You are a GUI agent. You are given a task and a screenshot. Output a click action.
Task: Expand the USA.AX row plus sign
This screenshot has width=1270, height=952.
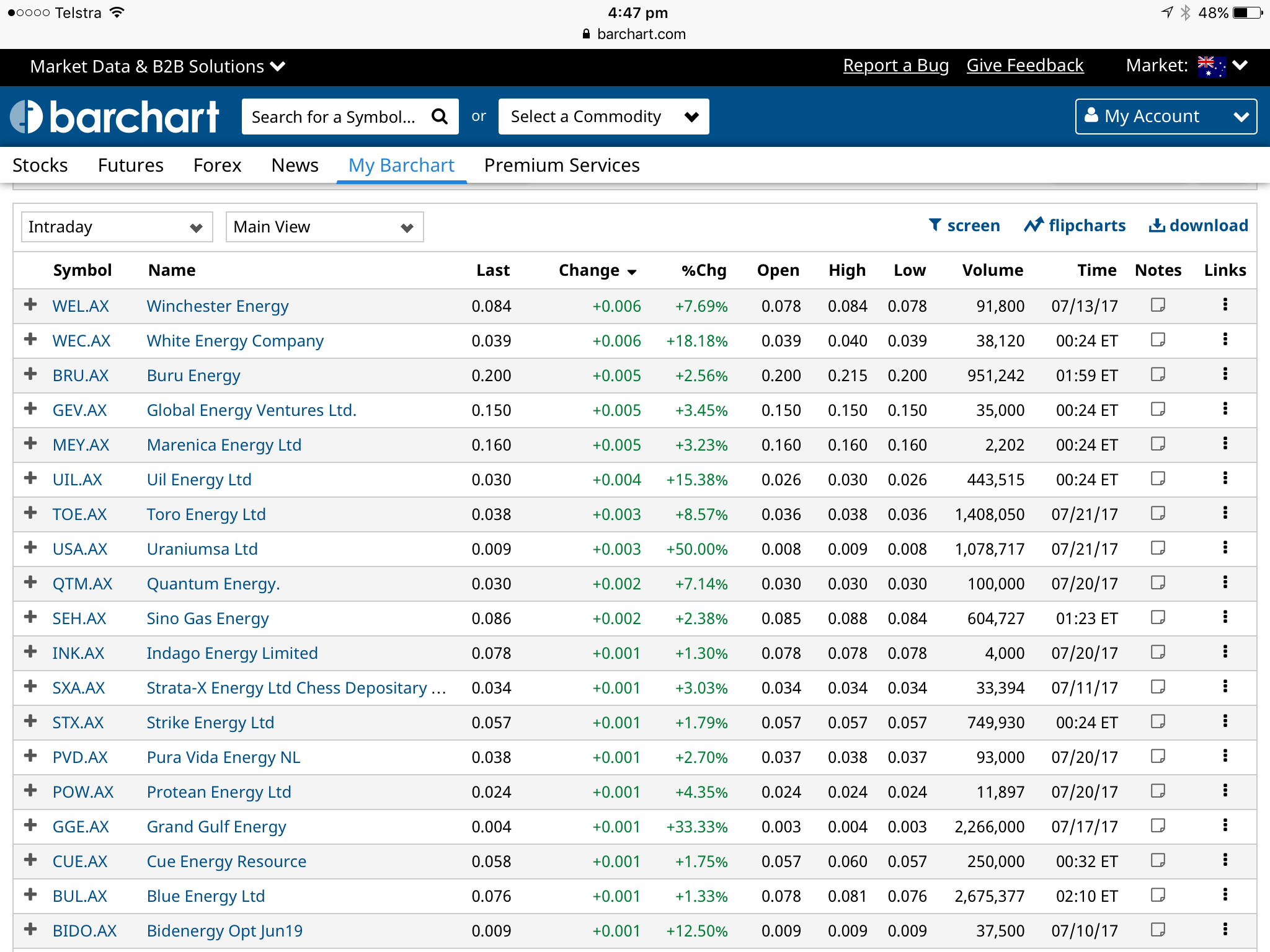30,547
